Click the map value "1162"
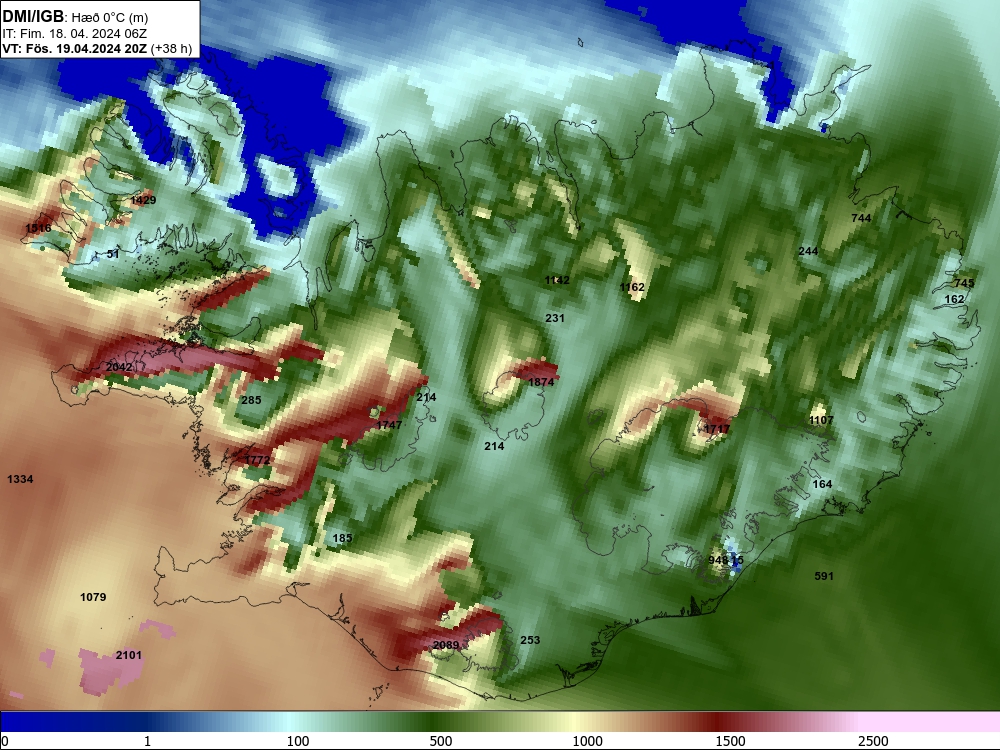The height and width of the screenshot is (750, 1000). 632,287
